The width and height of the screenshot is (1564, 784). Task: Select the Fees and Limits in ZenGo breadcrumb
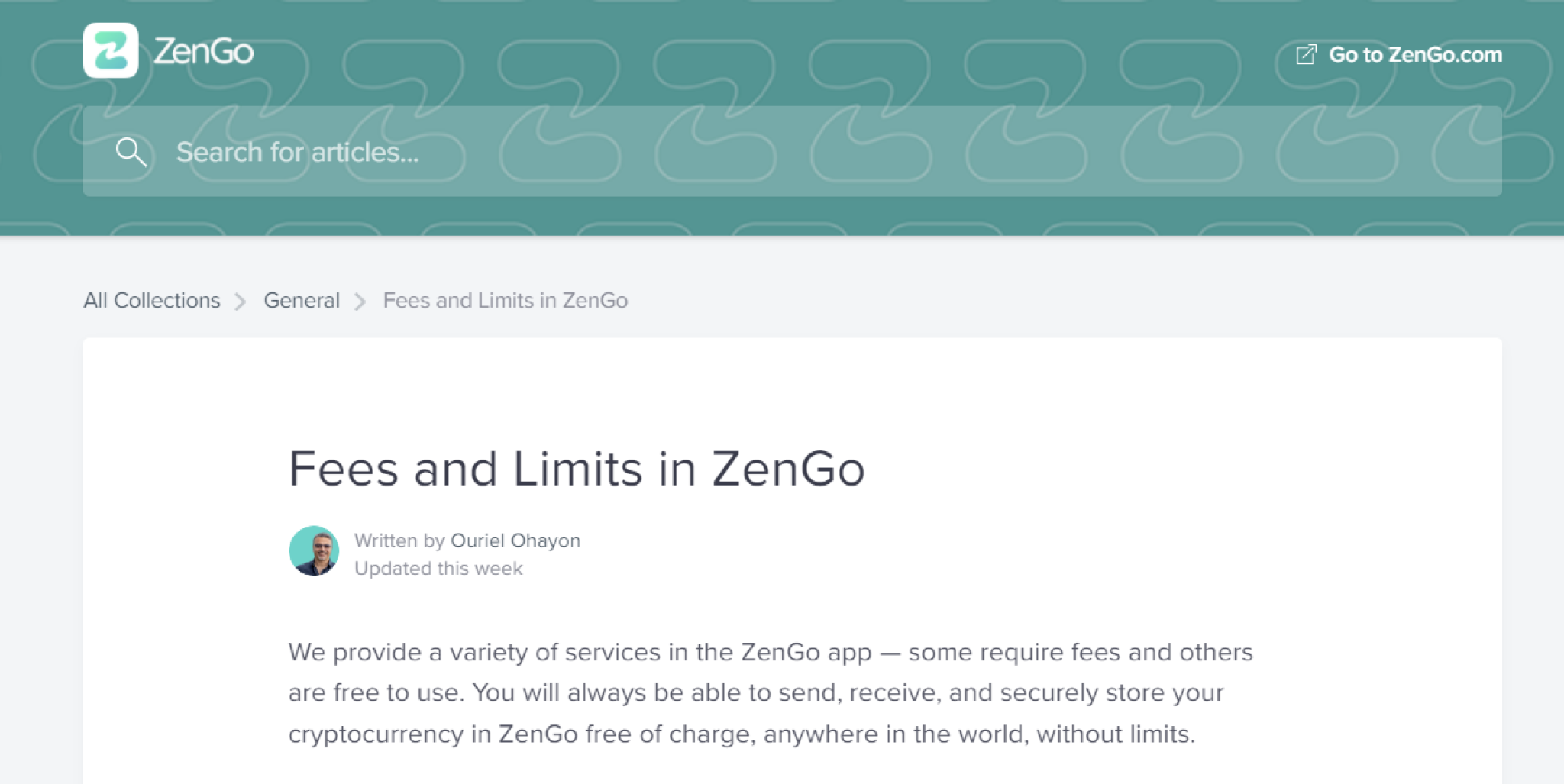[505, 301]
